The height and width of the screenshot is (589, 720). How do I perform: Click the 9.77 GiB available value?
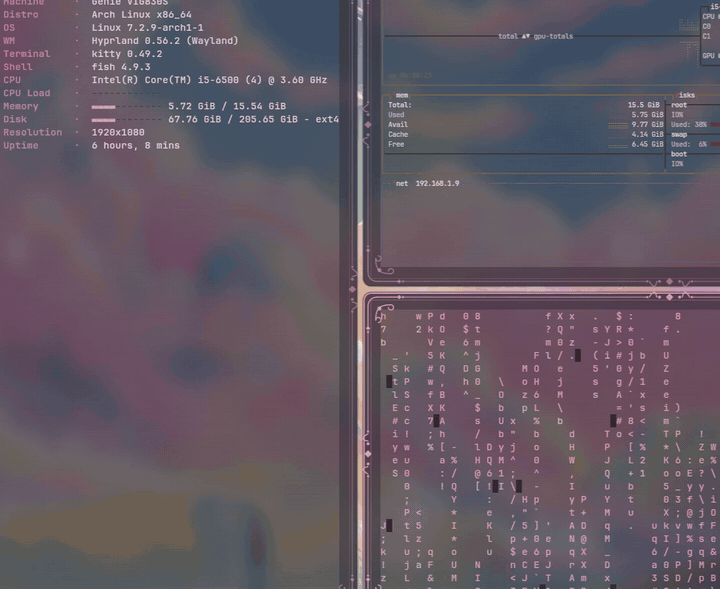[x=647, y=124]
